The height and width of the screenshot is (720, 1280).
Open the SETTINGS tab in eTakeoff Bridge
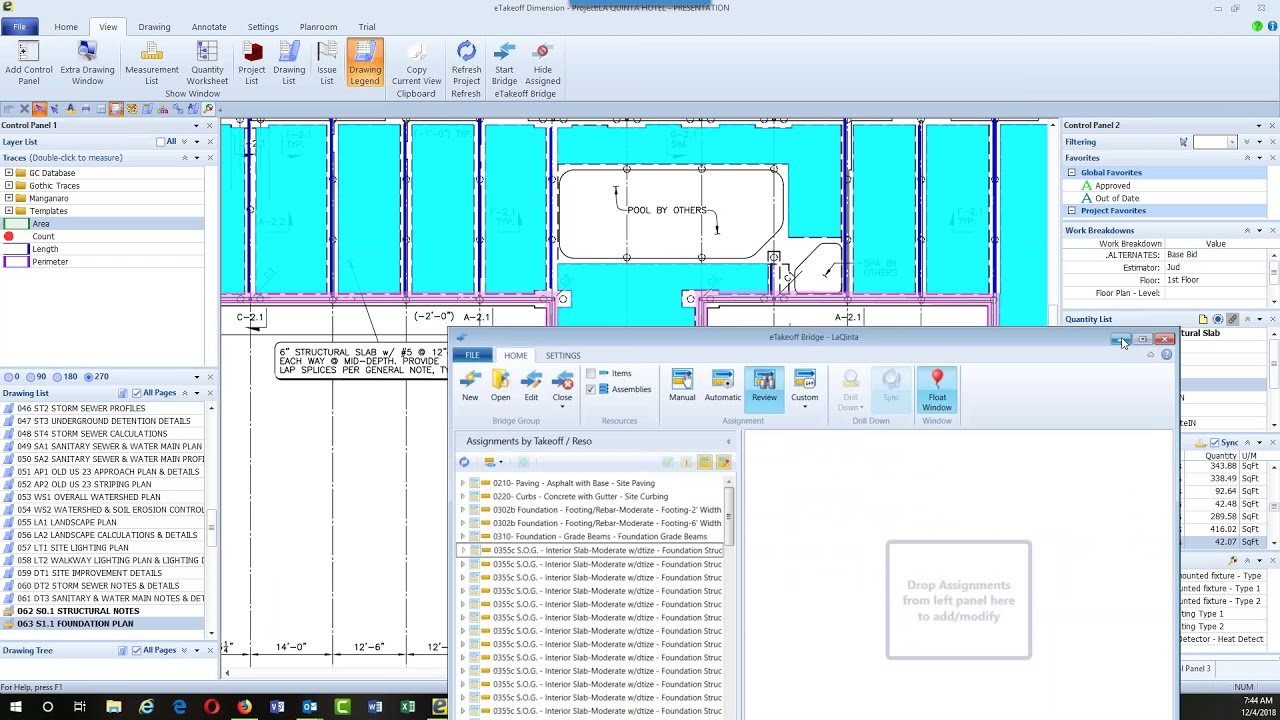coord(563,355)
